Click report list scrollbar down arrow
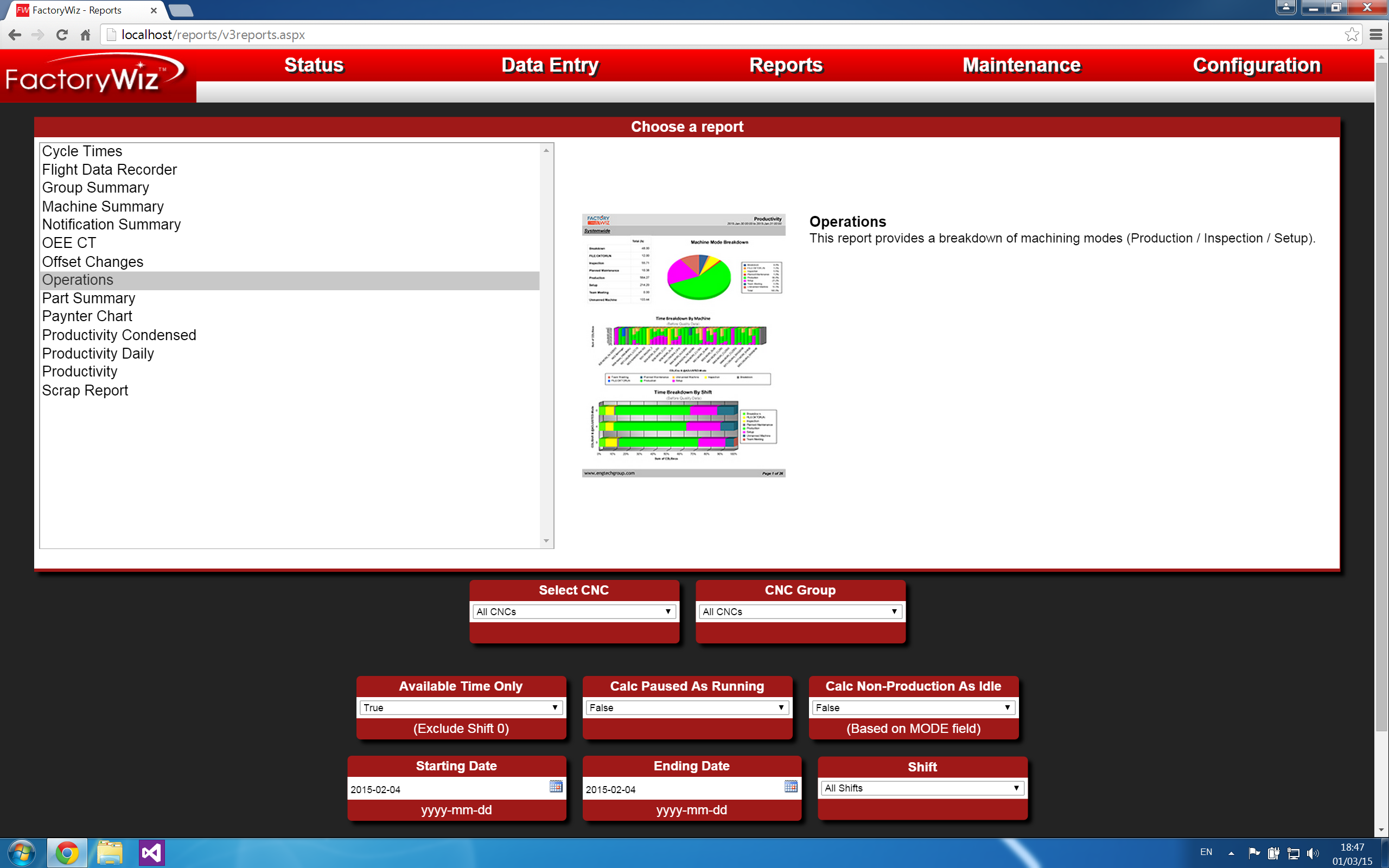The width and height of the screenshot is (1389, 868). 546,541
